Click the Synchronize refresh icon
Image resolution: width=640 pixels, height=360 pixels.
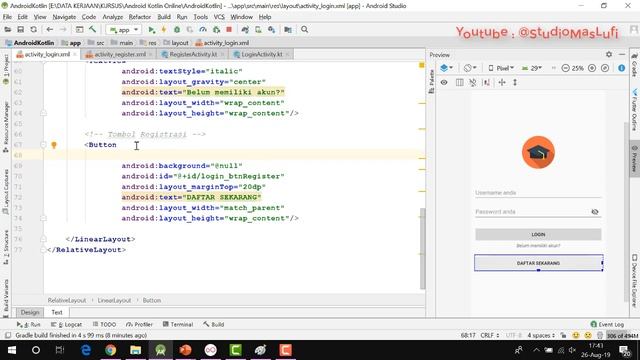(x=33, y=29)
